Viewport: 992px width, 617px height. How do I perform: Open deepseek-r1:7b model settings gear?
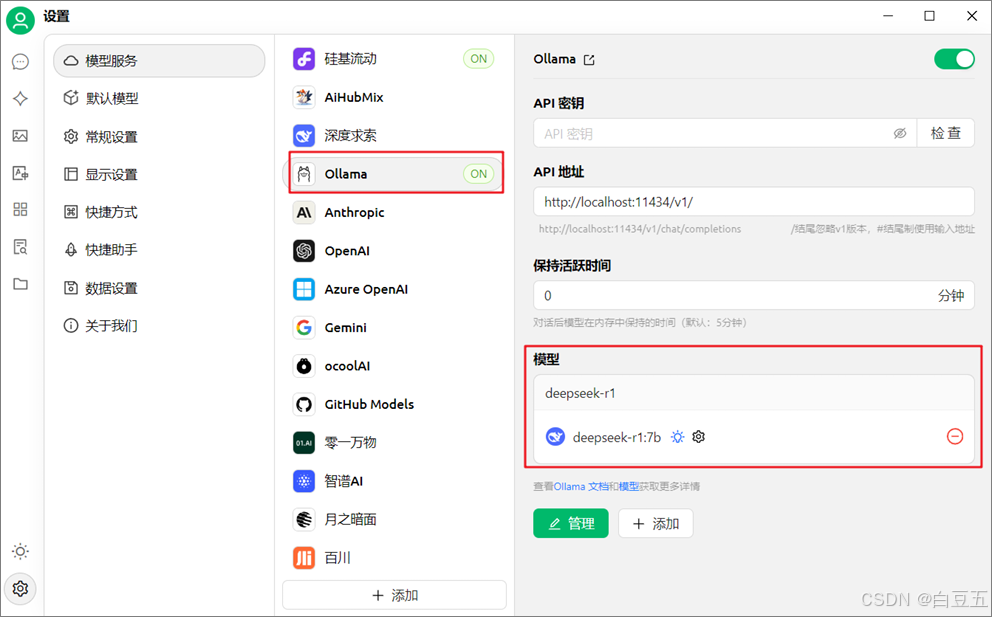698,437
